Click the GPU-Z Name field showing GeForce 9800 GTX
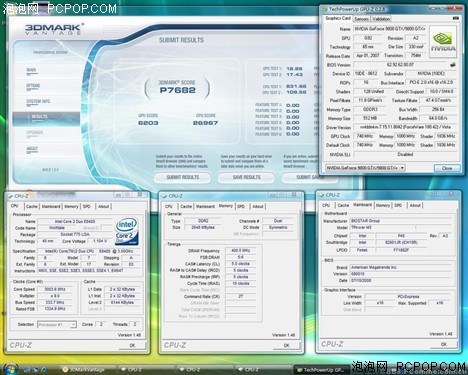This screenshot has height=375, width=468. point(389,29)
